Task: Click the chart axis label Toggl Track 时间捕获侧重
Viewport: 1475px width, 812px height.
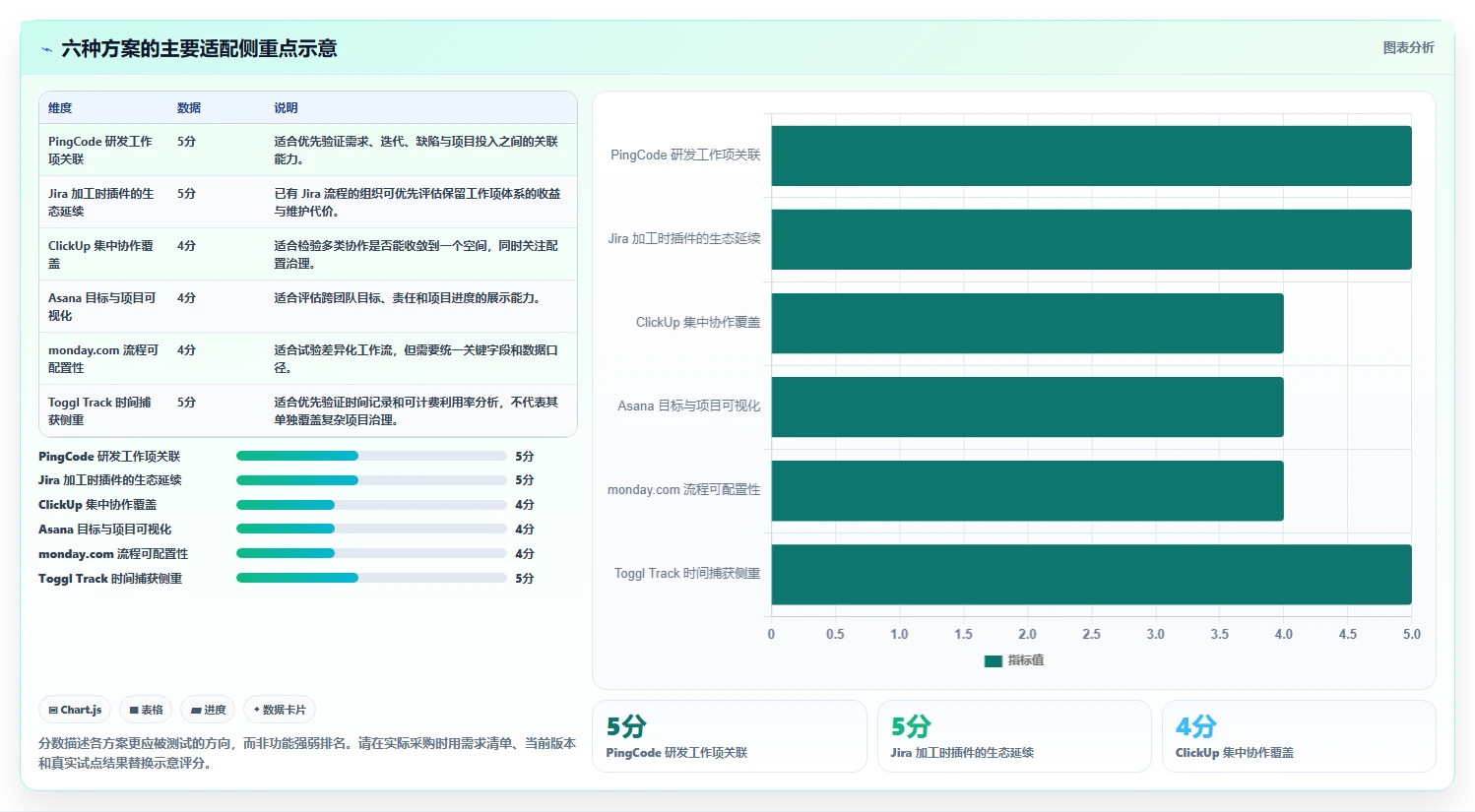Action: click(687, 574)
